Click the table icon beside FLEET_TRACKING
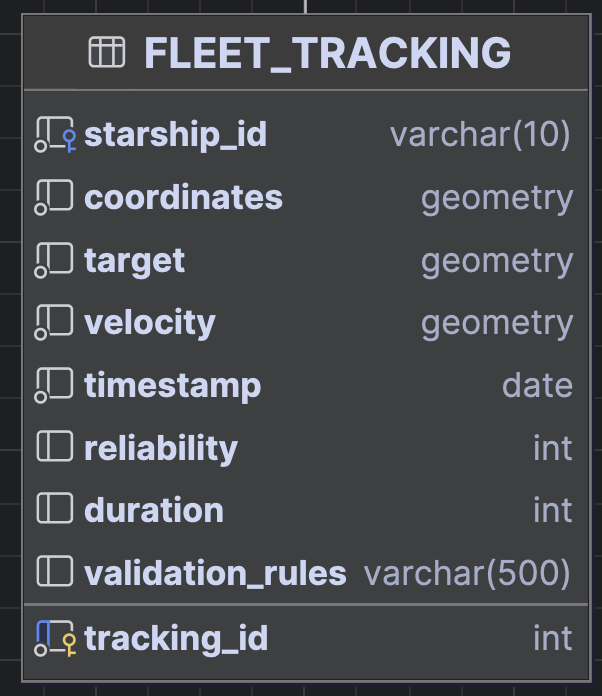Image resolution: width=602 pixels, height=696 pixels. (x=107, y=52)
